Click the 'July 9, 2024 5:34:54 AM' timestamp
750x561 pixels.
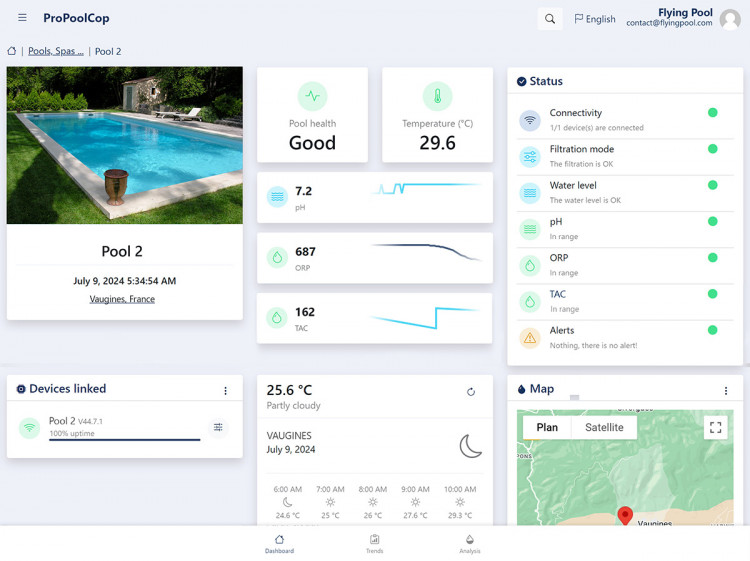[x=124, y=281]
